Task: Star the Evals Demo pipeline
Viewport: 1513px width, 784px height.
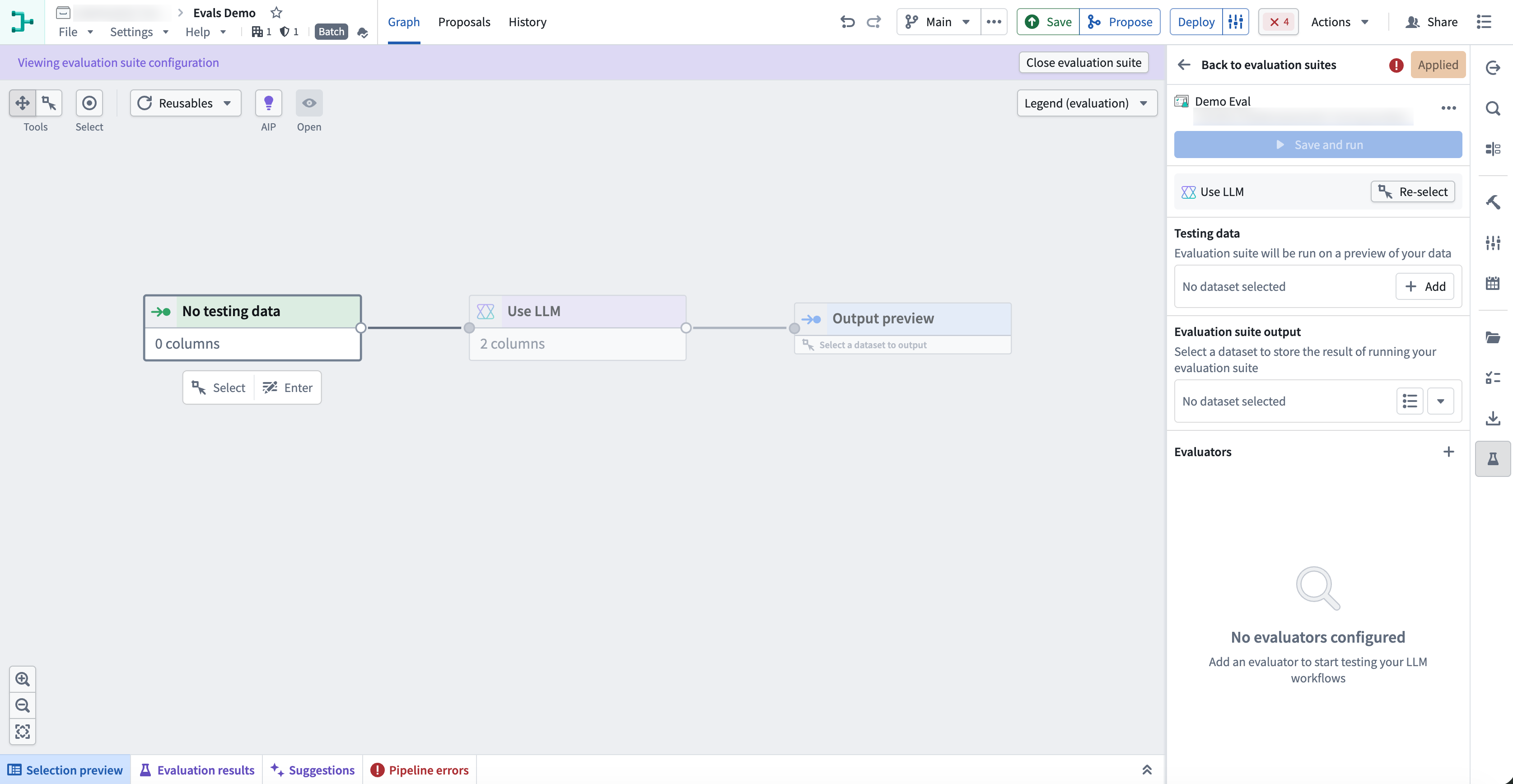Action: (276, 12)
